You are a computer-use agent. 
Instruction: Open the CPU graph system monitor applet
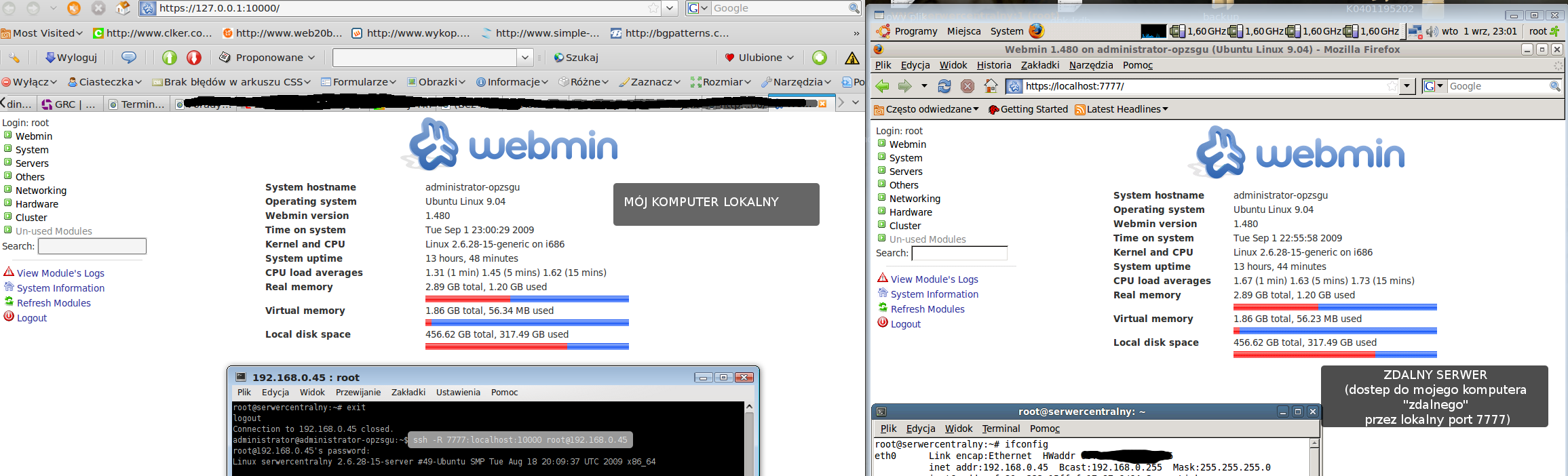1153,31
